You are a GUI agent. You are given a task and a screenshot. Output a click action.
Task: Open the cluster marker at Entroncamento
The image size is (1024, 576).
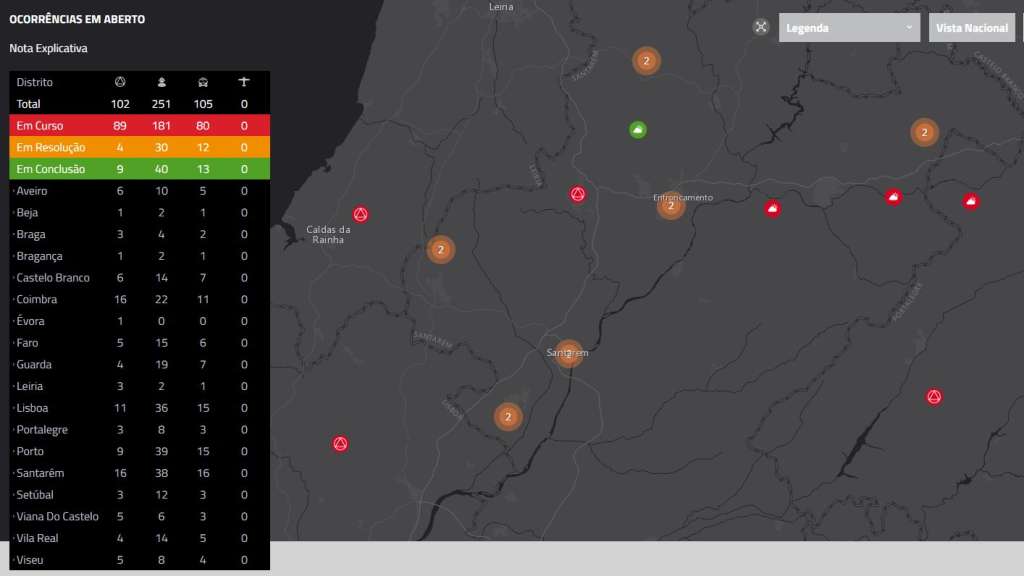click(x=671, y=206)
